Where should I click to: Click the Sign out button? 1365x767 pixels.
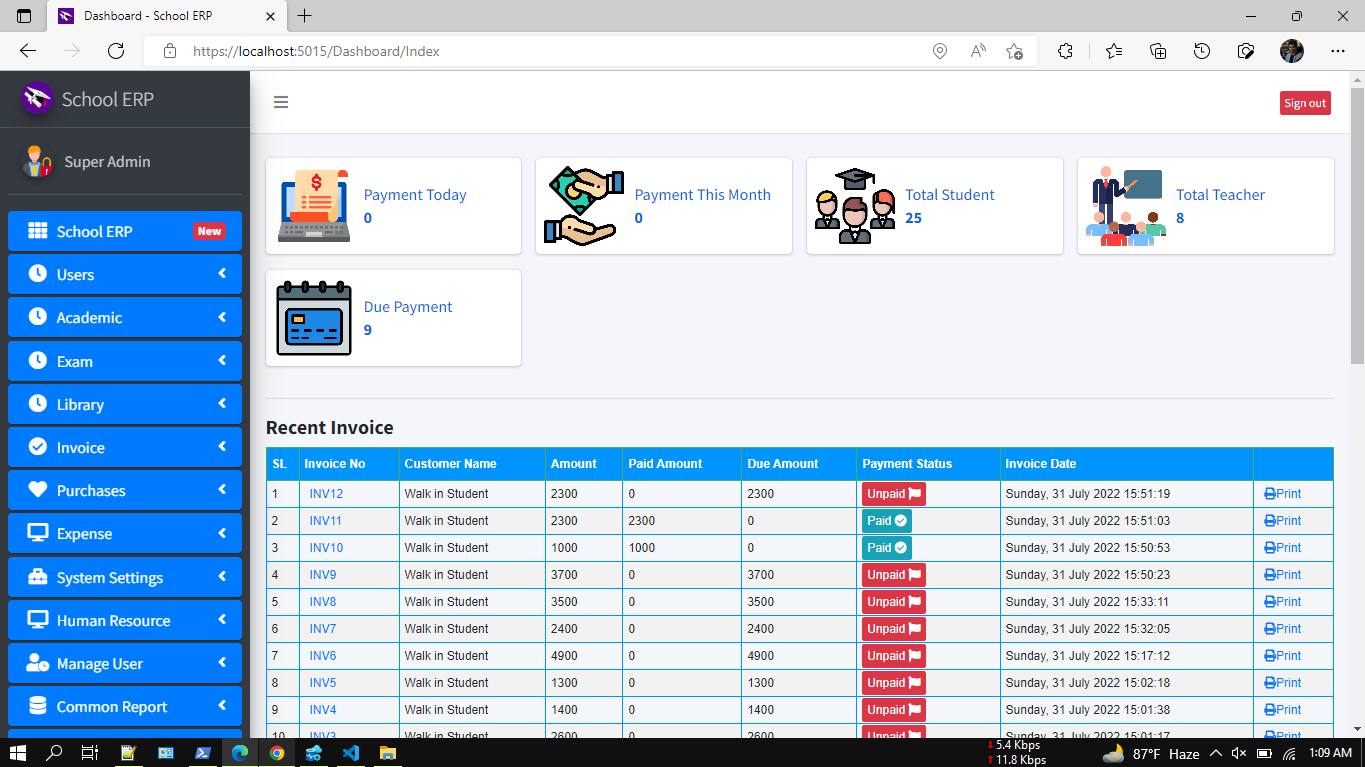tap(1305, 103)
